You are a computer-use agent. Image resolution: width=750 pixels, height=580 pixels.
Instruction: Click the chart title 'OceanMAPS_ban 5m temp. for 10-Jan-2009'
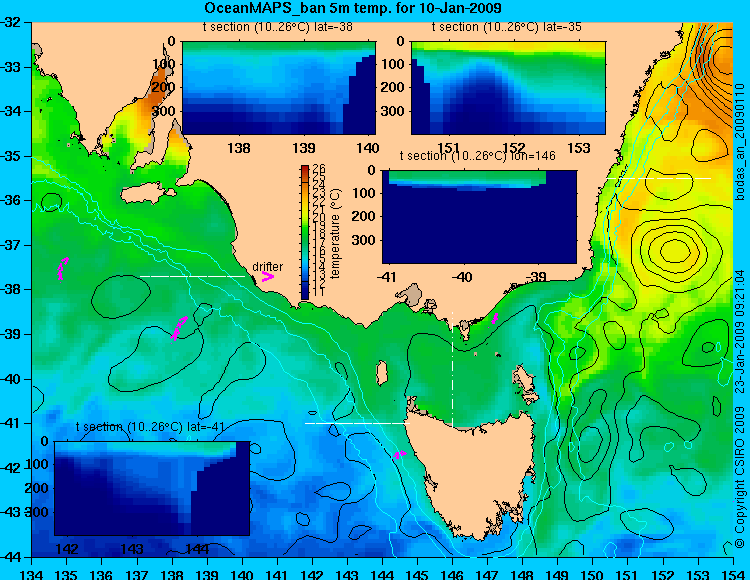pyautogui.click(x=353, y=8)
